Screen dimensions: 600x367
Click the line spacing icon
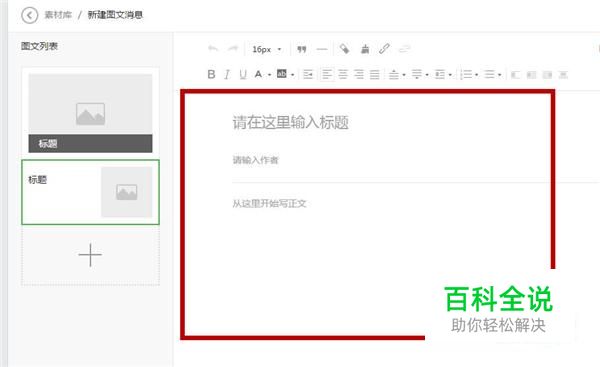440,74
